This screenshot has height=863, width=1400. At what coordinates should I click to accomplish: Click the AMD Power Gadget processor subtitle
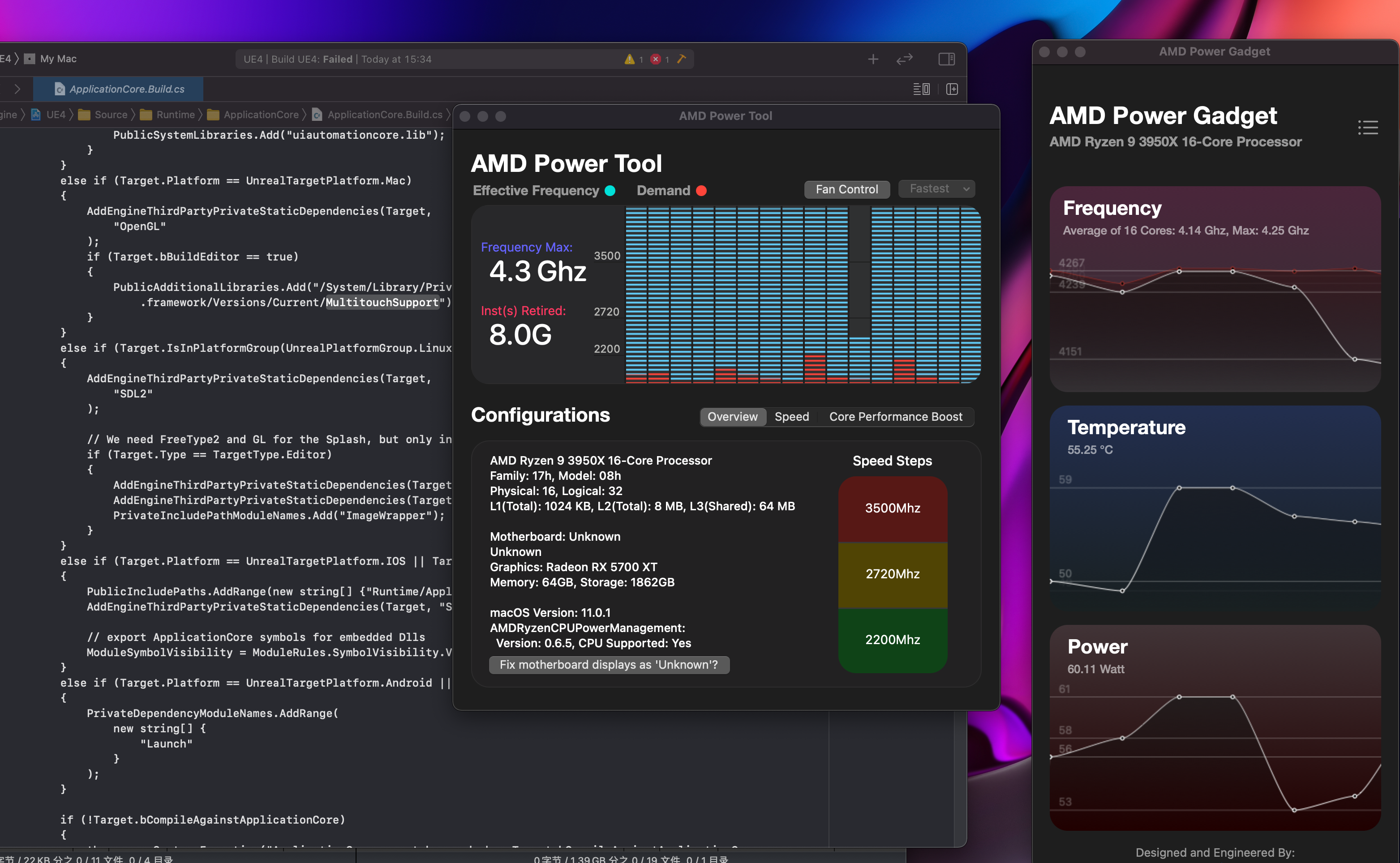[x=1175, y=142]
